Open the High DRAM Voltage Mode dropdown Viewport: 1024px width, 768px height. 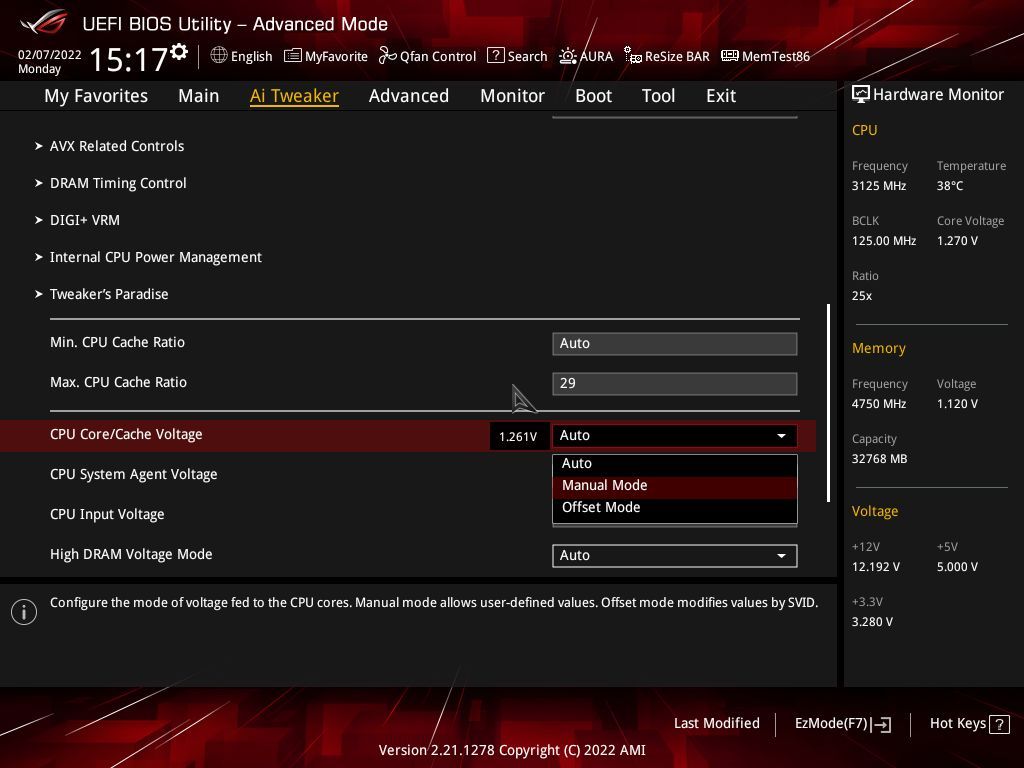675,556
